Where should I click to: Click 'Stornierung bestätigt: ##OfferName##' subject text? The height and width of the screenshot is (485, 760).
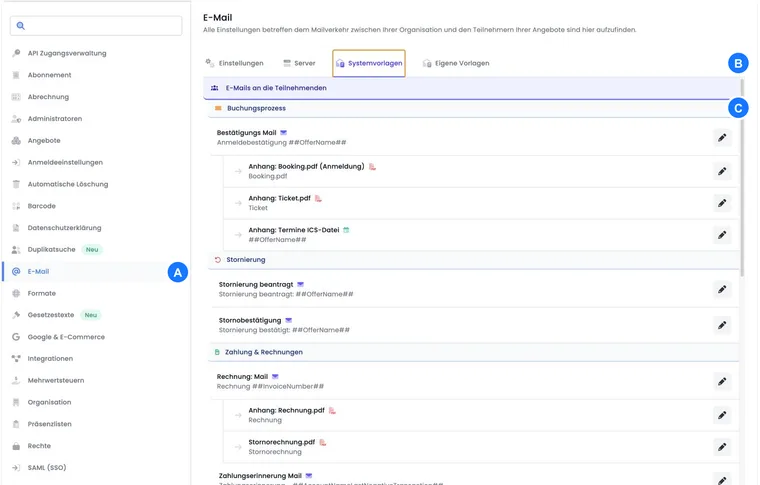click(x=284, y=330)
